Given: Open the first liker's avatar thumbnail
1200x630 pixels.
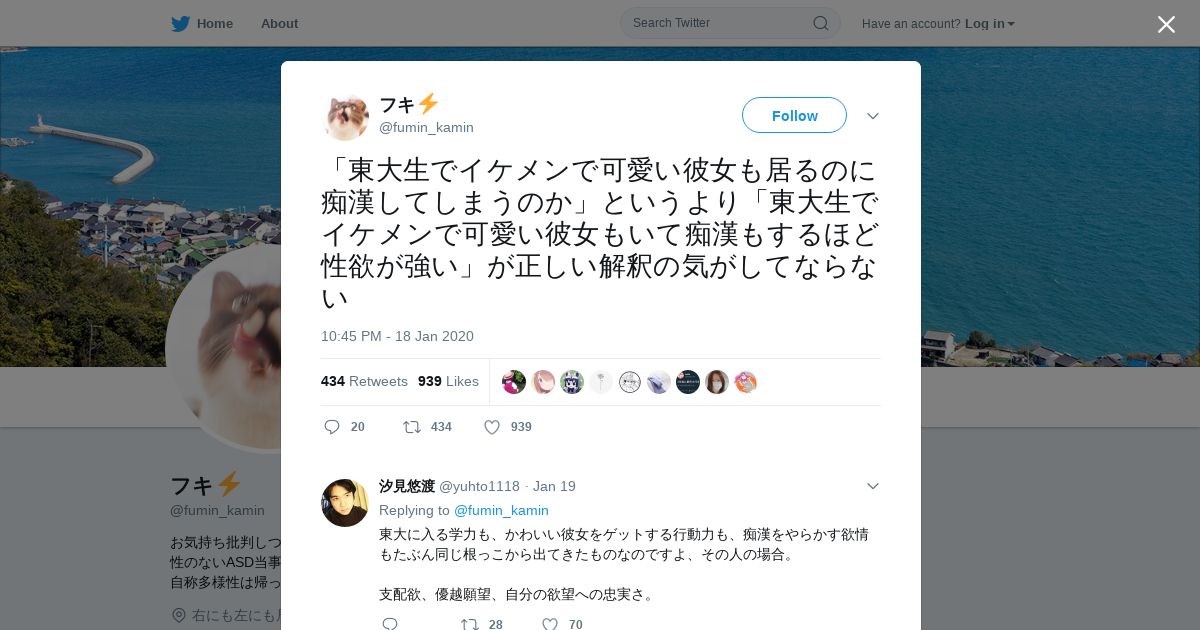Looking at the screenshot, I should (514, 382).
